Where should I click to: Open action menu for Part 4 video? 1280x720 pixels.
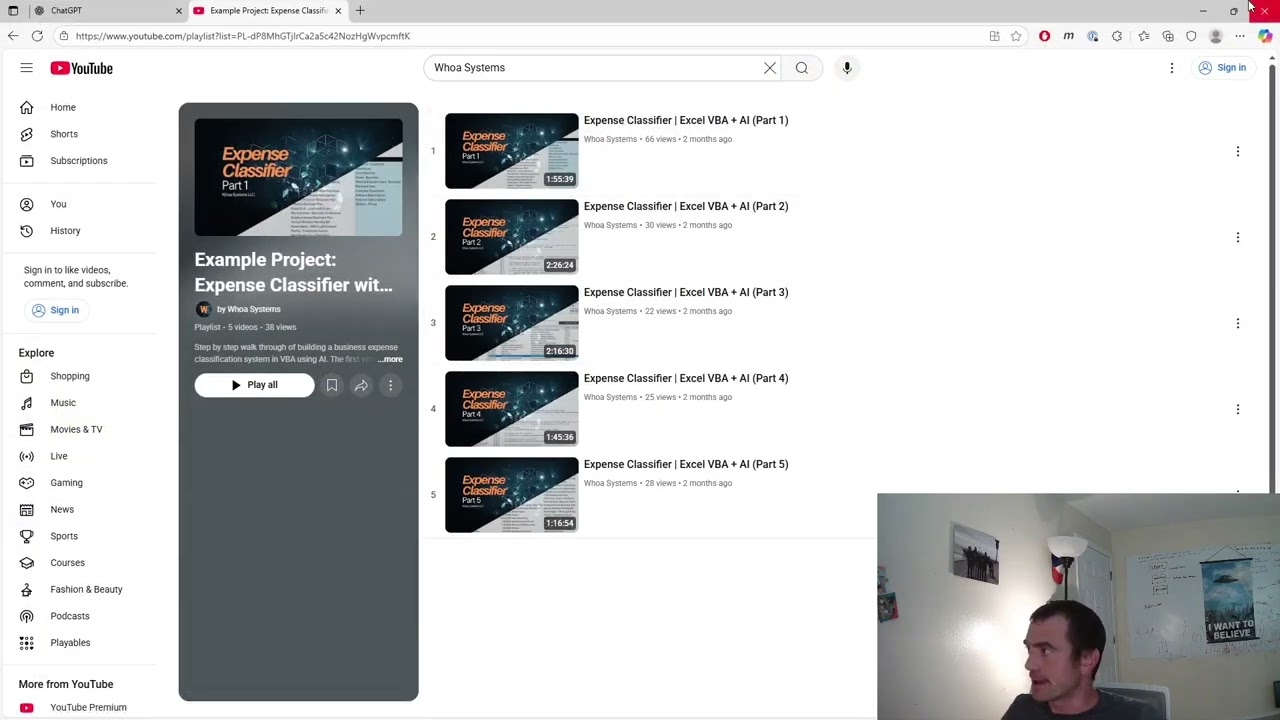click(x=1237, y=409)
